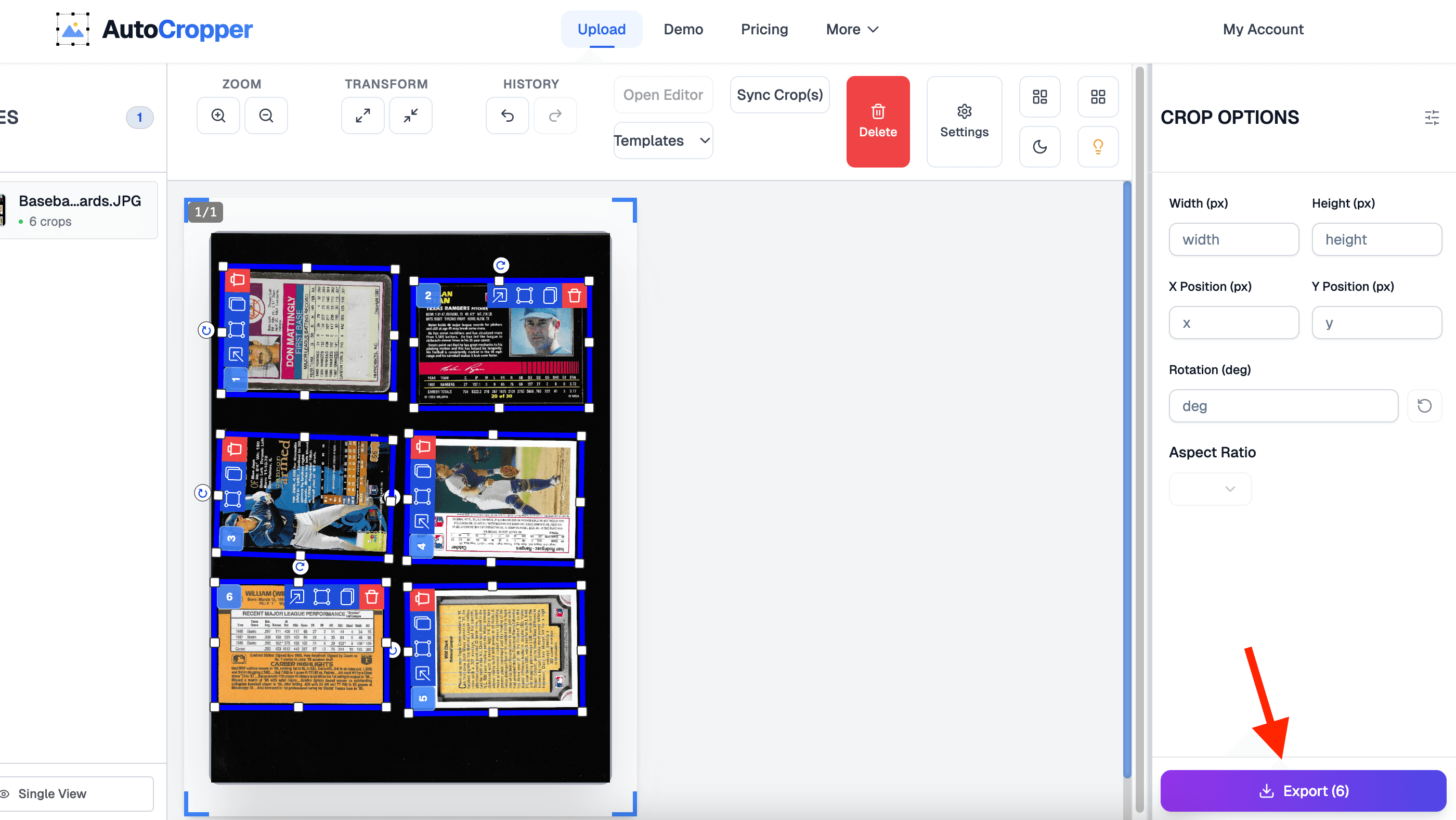Click the red Delete button
Screen dimensions: 1456x820
point(878,122)
